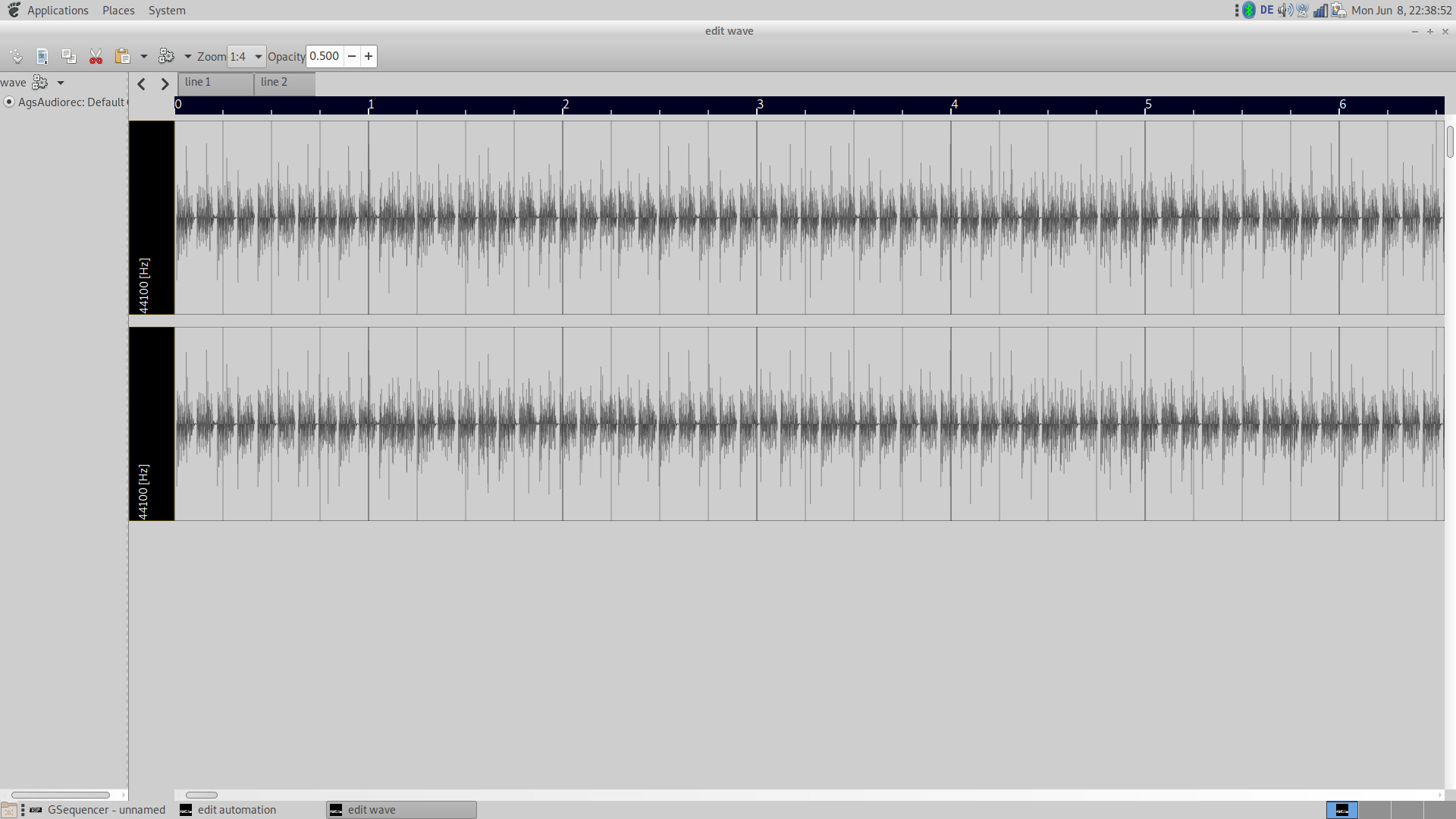Open the Applications menu
Image resolution: width=1456 pixels, height=819 pixels.
(57, 11)
